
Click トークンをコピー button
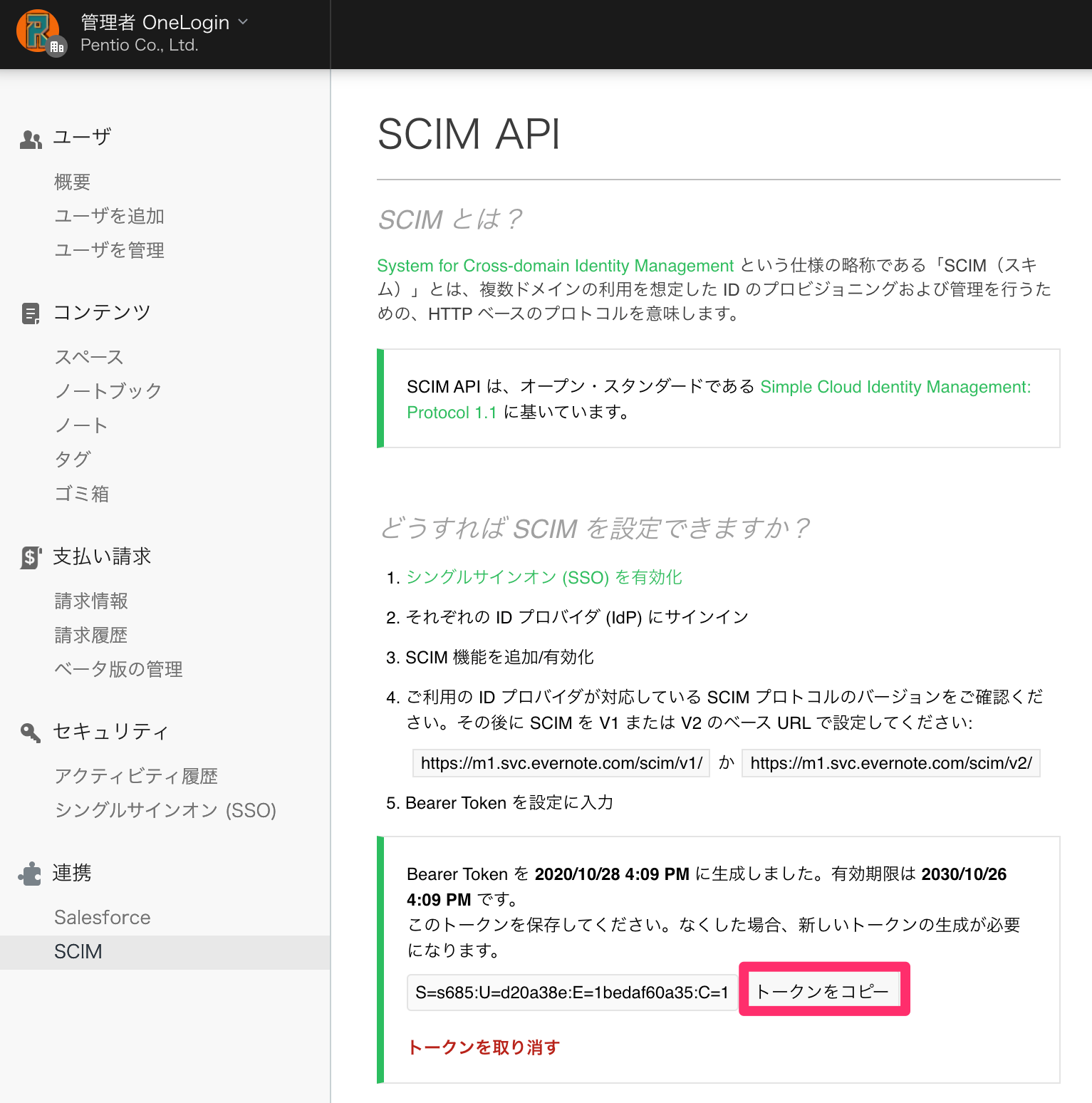[x=823, y=990]
